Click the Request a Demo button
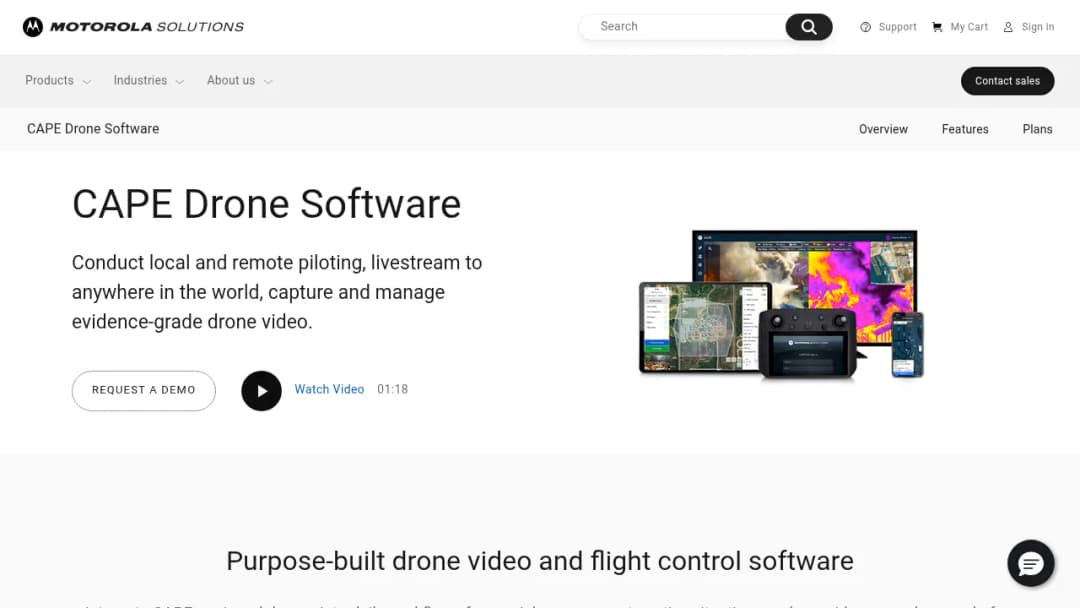The image size is (1080, 608). (x=143, y=390)
